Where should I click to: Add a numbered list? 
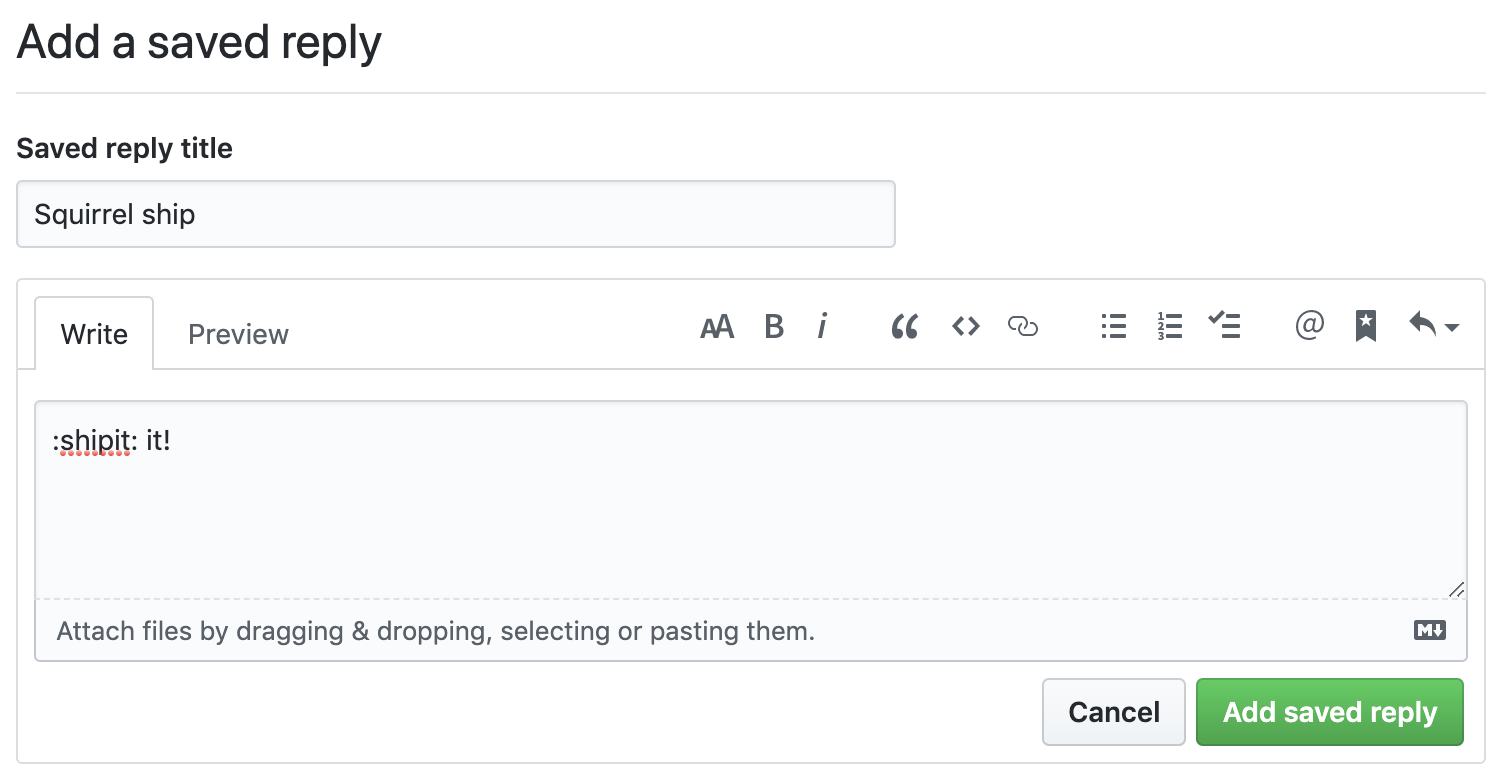(1169, 326)
